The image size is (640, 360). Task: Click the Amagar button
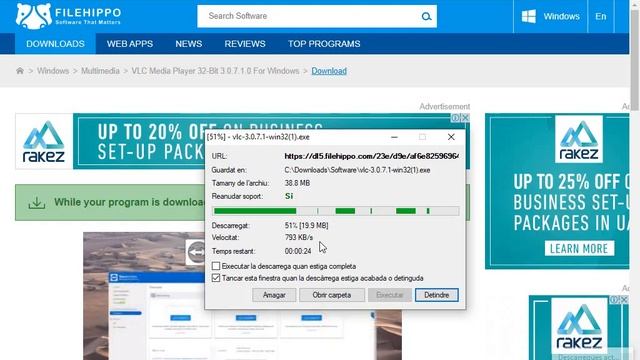[274, 295]
